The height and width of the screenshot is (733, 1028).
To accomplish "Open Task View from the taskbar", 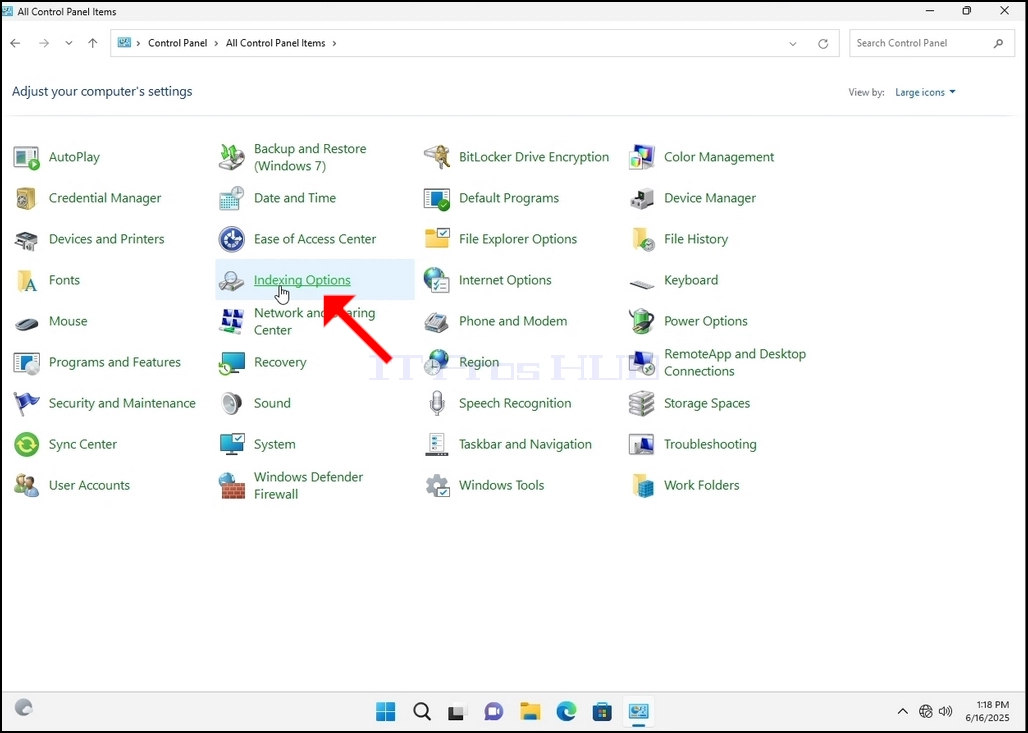I will click(457, 711).
